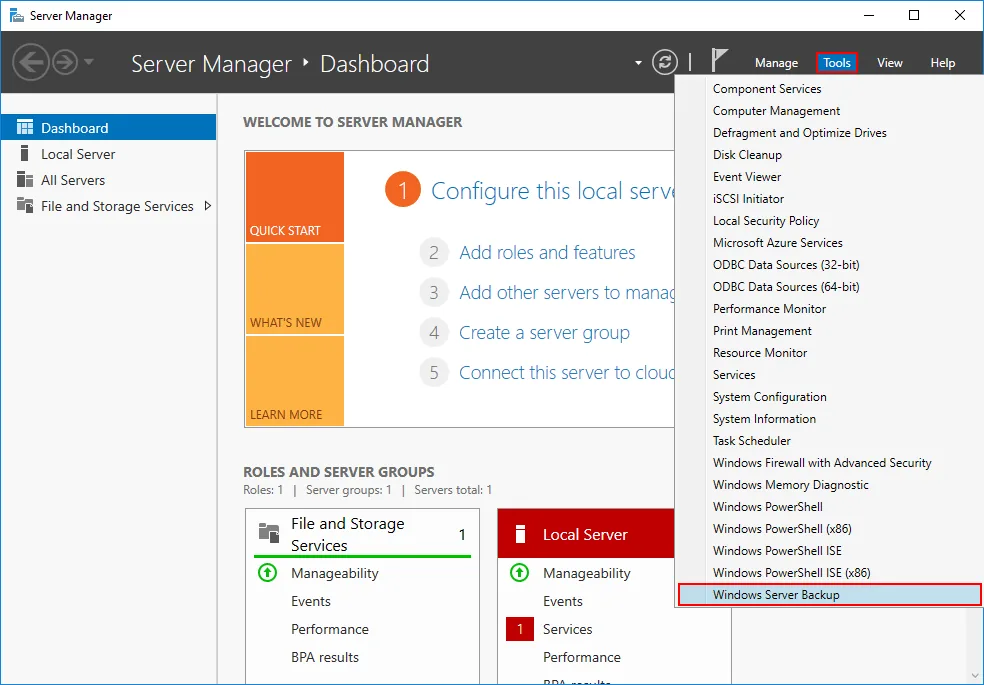The image size is (984, 685).
Task: Select Windows Server Backup from the Tools menu
Action: [x=778, y=594]
